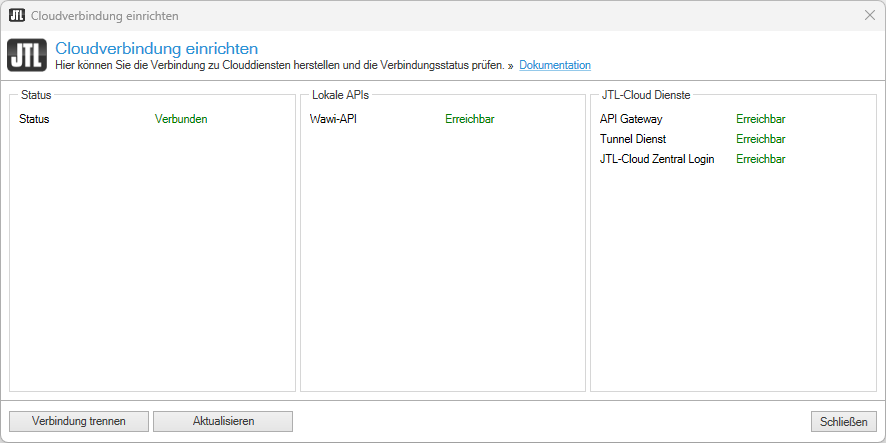Click the gray title bar text 'Cloudverbindung einrichten'
Image resolution: width=886 pixels, height=443 pixels.
click(105, 16)
